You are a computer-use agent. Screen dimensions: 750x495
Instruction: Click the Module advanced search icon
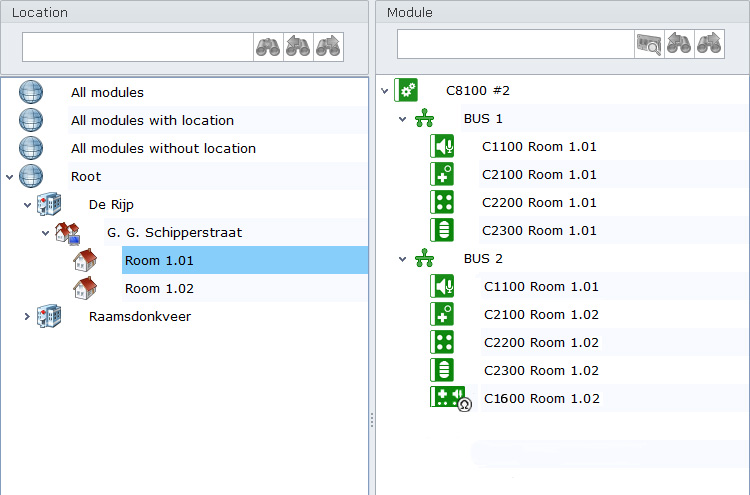click(649, 44)
